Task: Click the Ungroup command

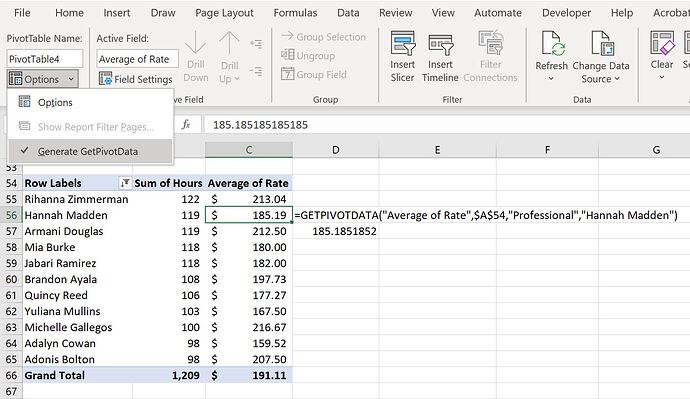Action: click(x=308, y=55)
